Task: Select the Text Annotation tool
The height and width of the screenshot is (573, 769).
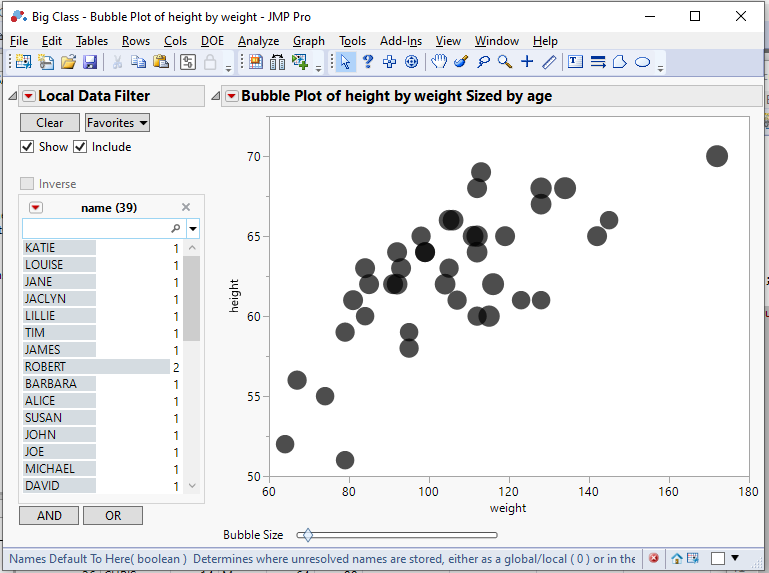Action: [x=575, y=62]
